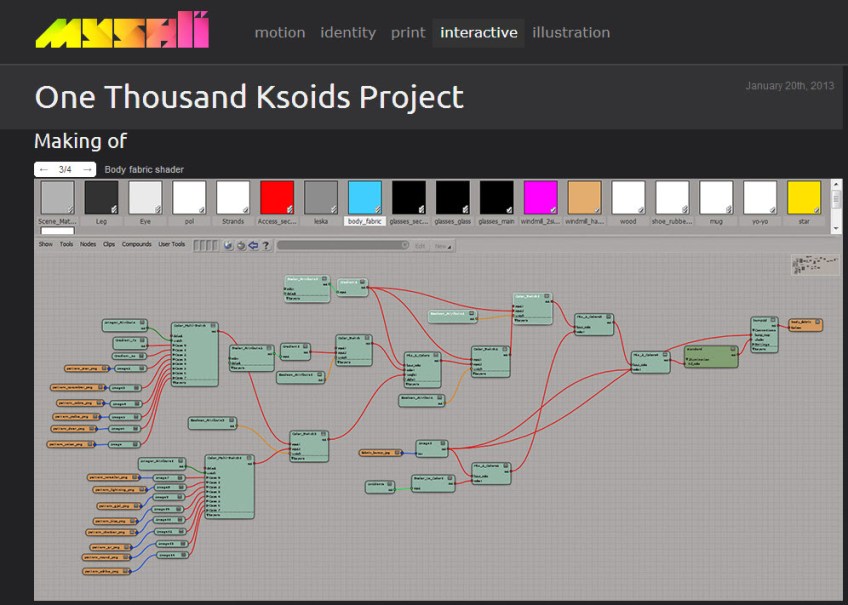This screenshot has height=605, width=848.
Task: Open the motion section link
Action: point(280,32)
